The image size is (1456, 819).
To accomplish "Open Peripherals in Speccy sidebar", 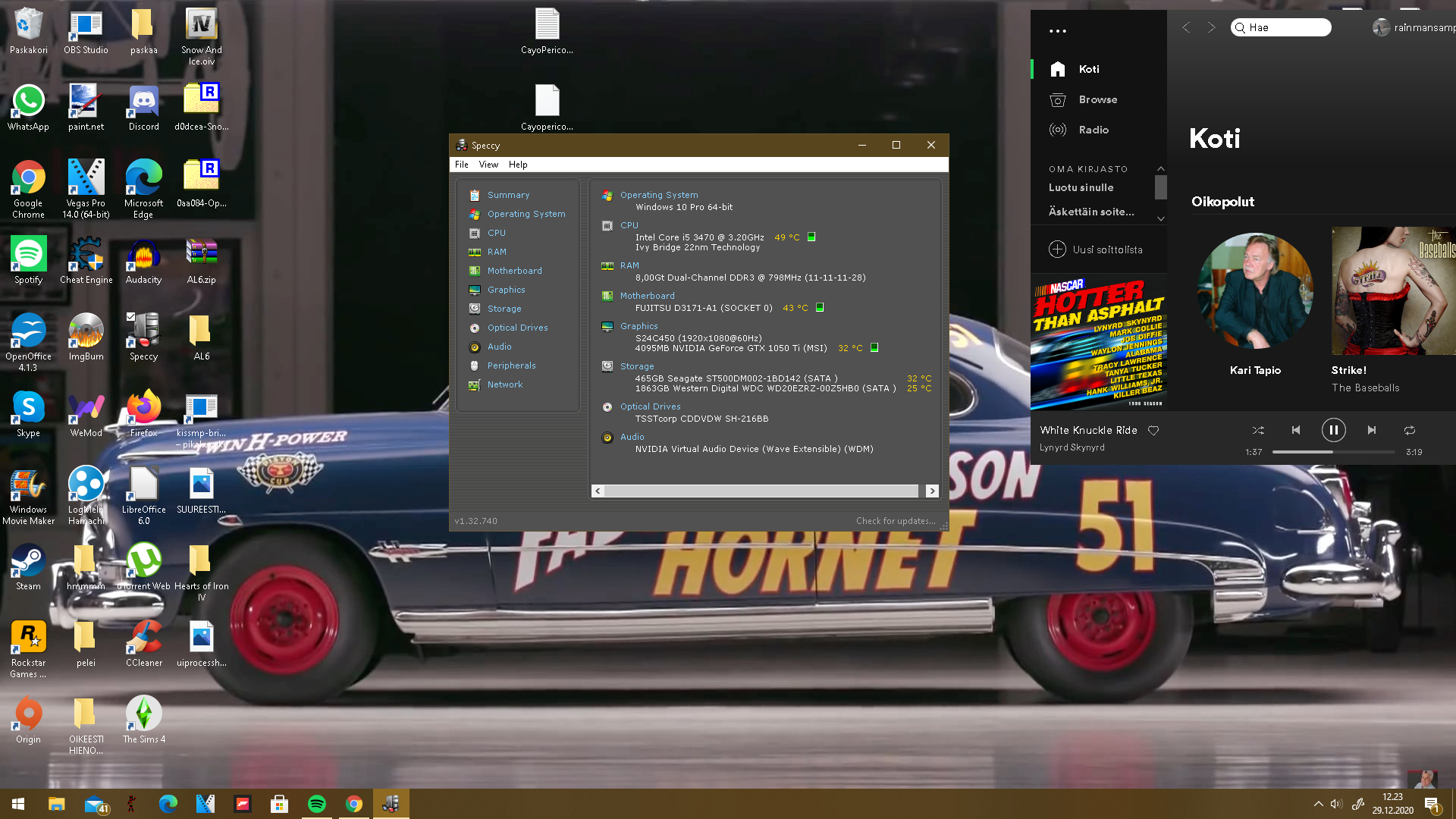I will 511,366.
